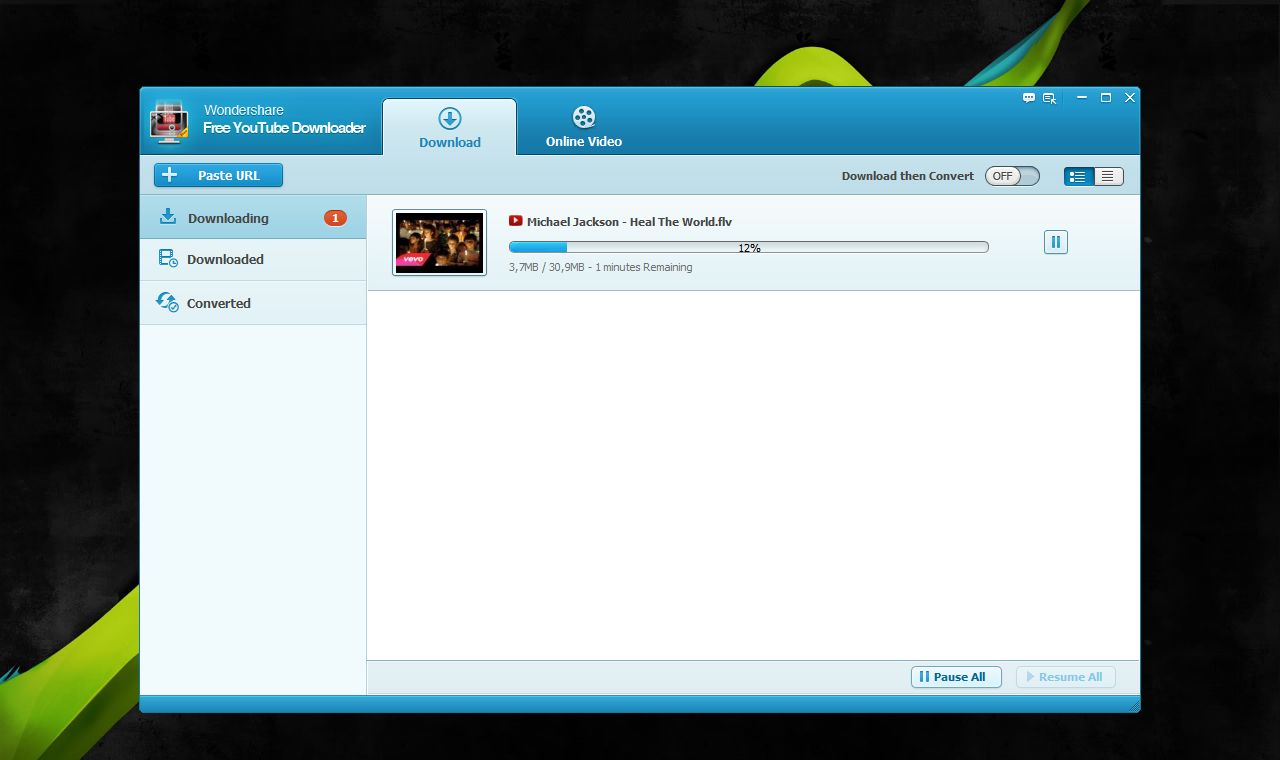Click the download progress bar at 12%
This screenshot has height=760, width=1280.
[x=748, y=247]
